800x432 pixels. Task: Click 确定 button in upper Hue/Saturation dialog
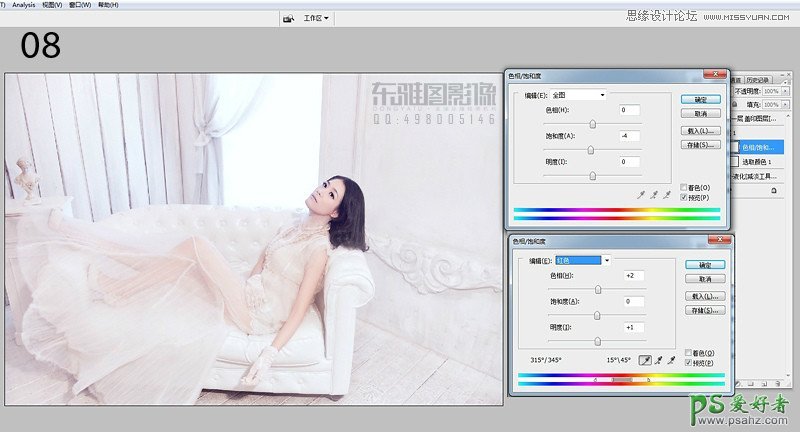[700, 99]
